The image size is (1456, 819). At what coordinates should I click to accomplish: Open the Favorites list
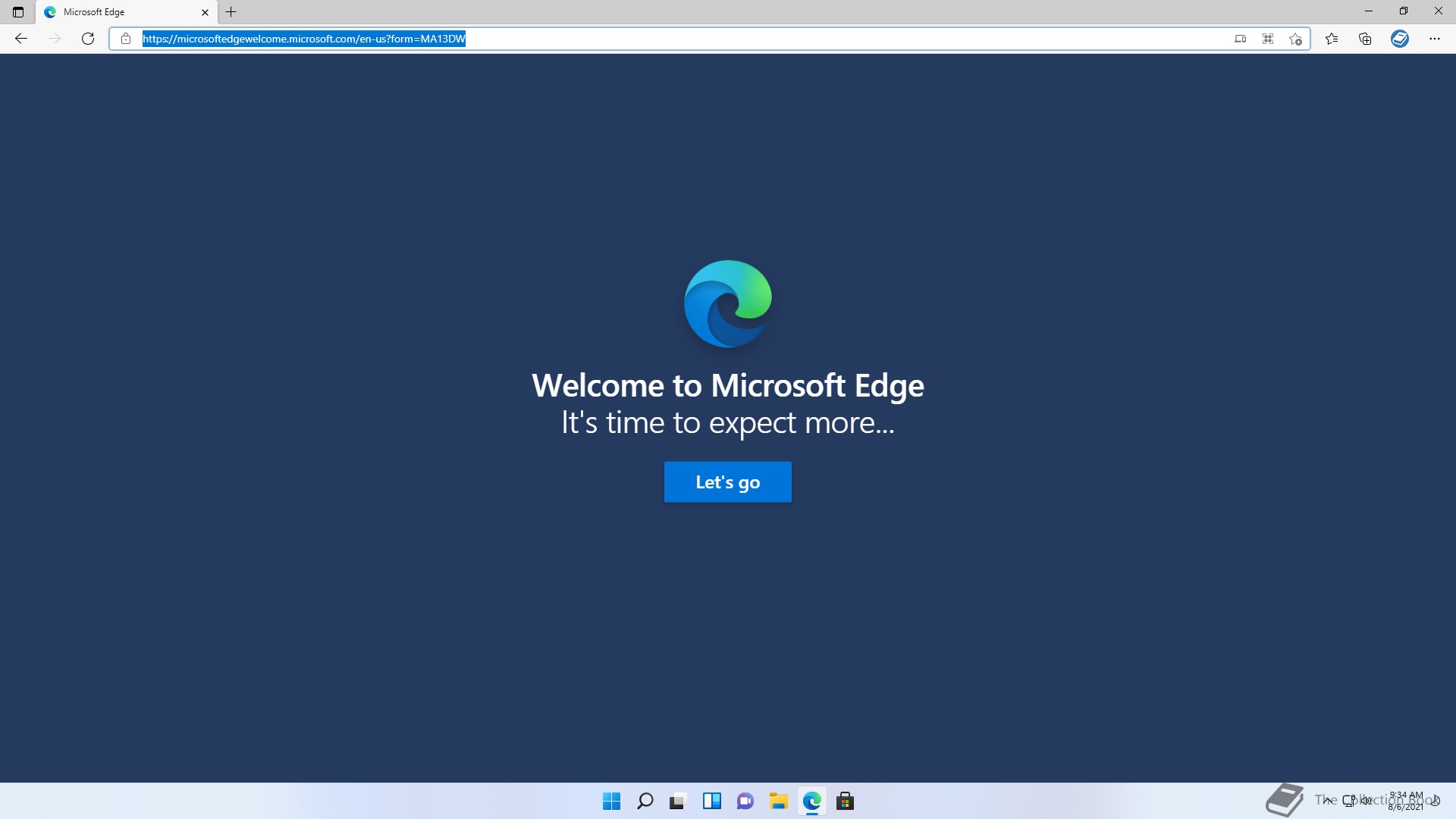[1332, 39]
